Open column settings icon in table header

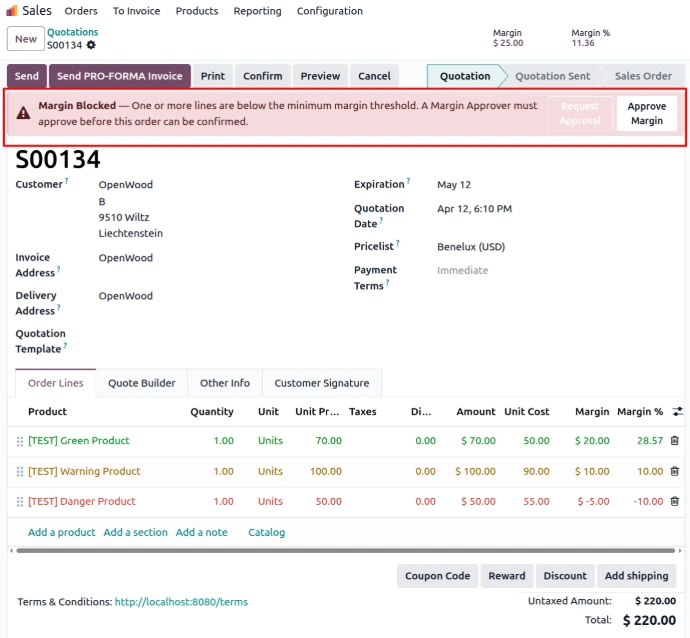pyautogui.click(x=677, y=411)
